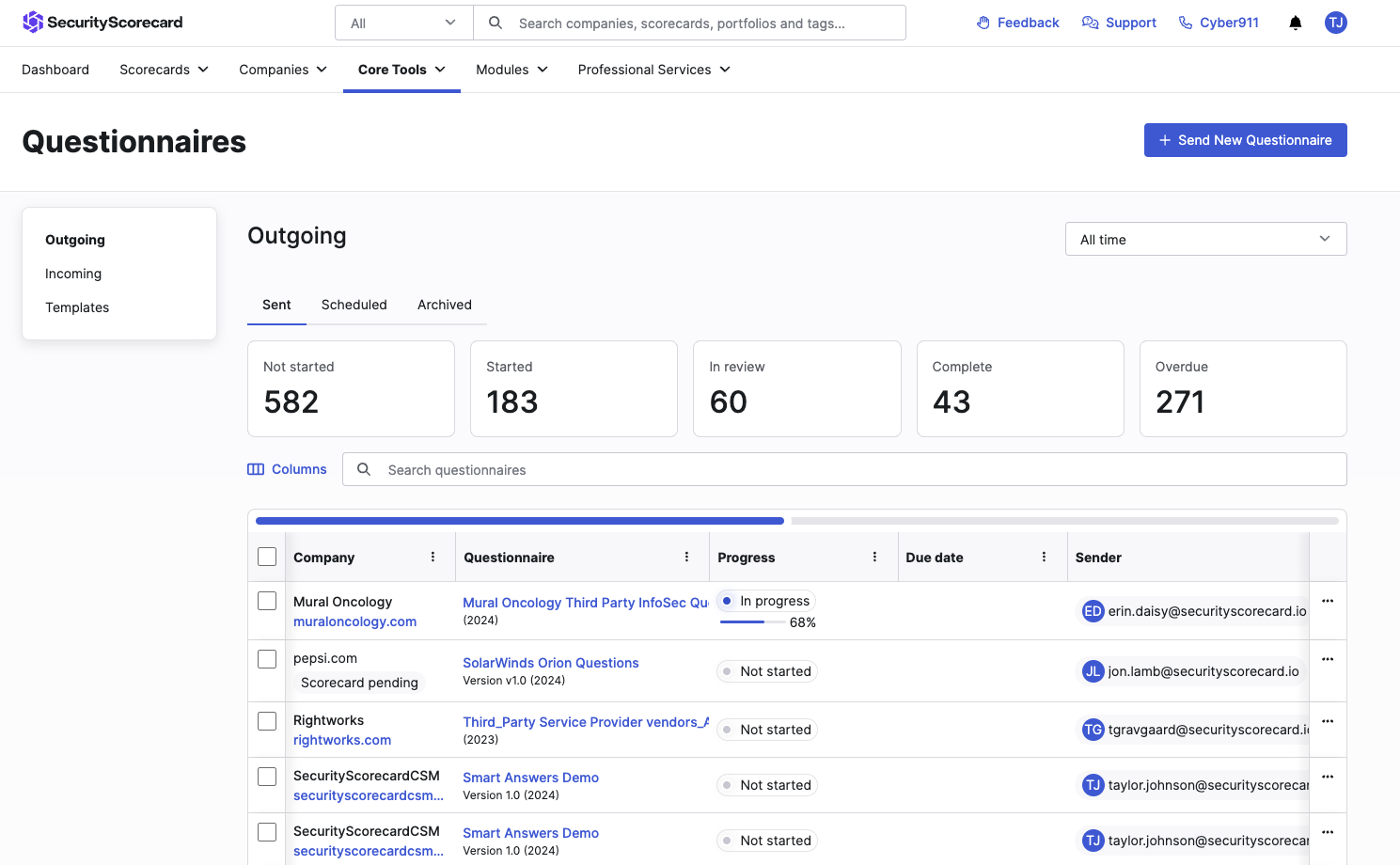1400x865 pixels.
Task: Expand the Modules menu
Action: coord(511,70)
